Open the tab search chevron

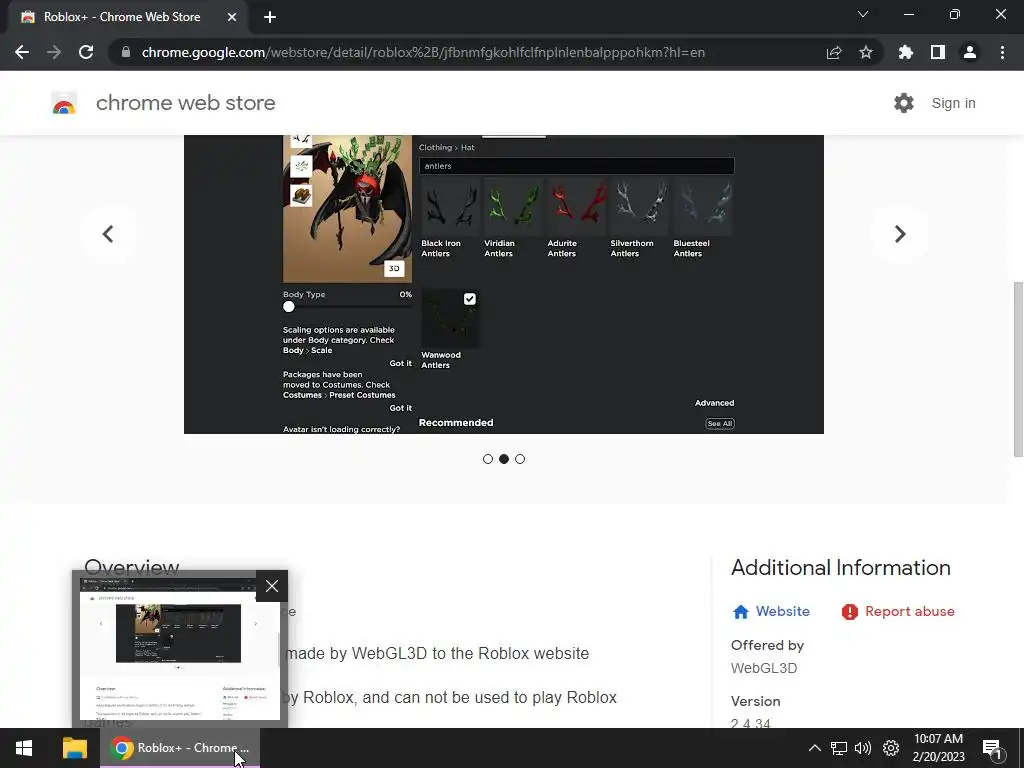point(863,14)
